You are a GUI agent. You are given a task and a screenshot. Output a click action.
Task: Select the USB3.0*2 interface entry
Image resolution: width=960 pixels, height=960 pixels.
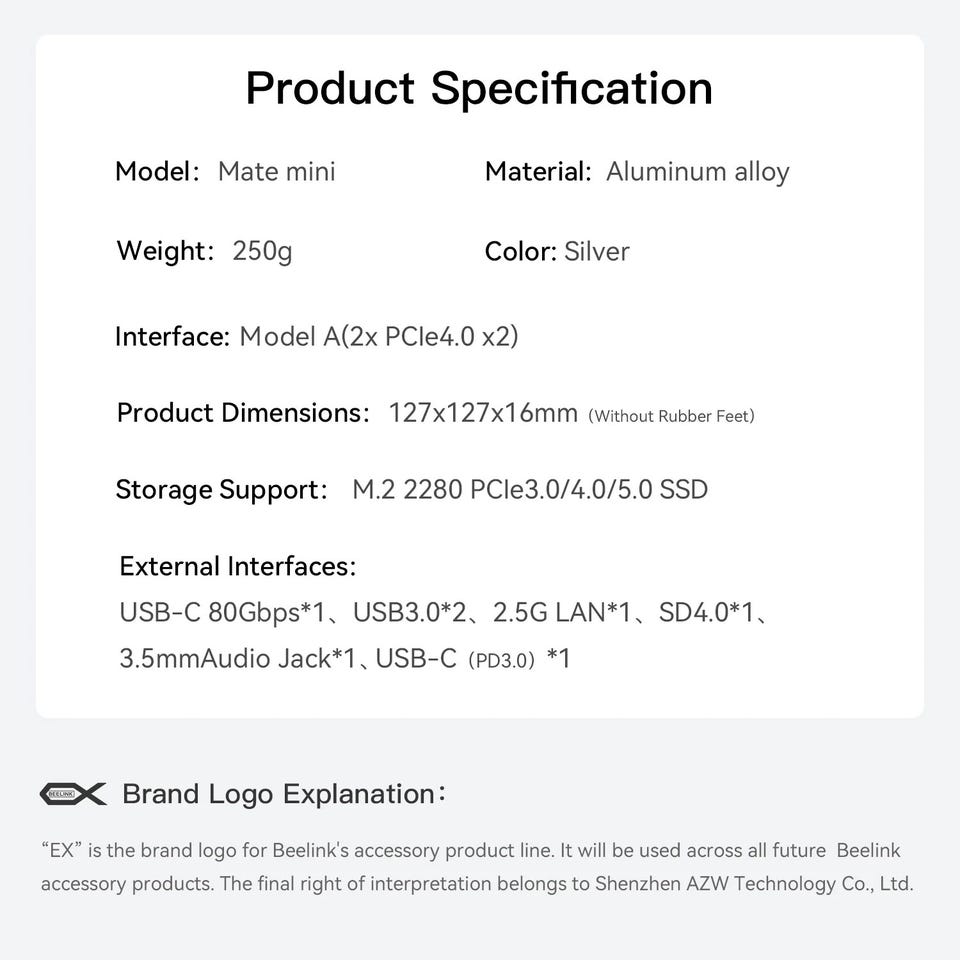[x=409, y=612]
